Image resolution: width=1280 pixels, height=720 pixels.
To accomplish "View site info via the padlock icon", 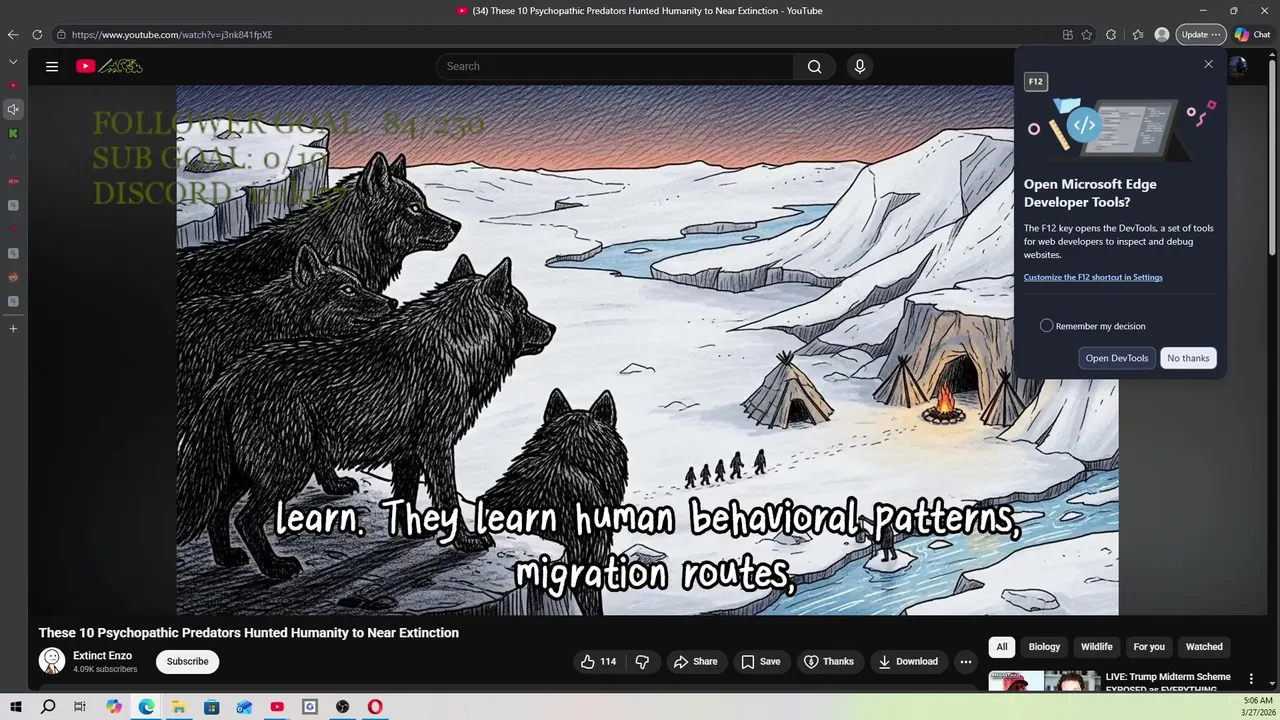I will tap(61, 34).
